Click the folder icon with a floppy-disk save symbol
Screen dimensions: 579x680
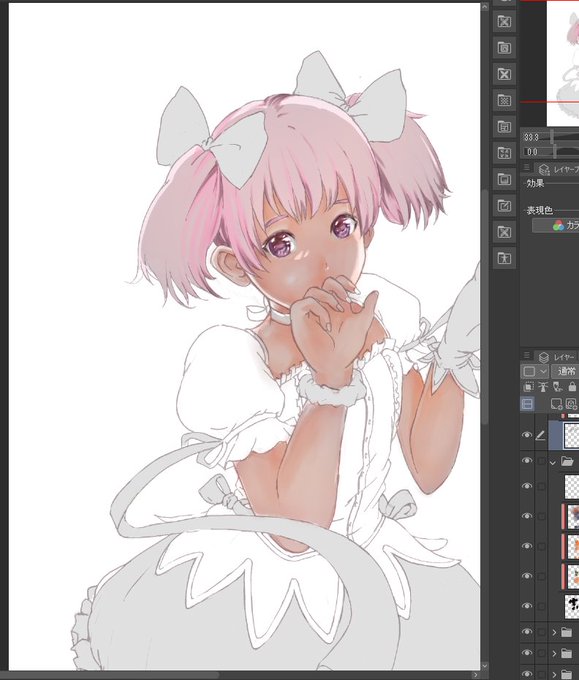[x=504, y=127]
